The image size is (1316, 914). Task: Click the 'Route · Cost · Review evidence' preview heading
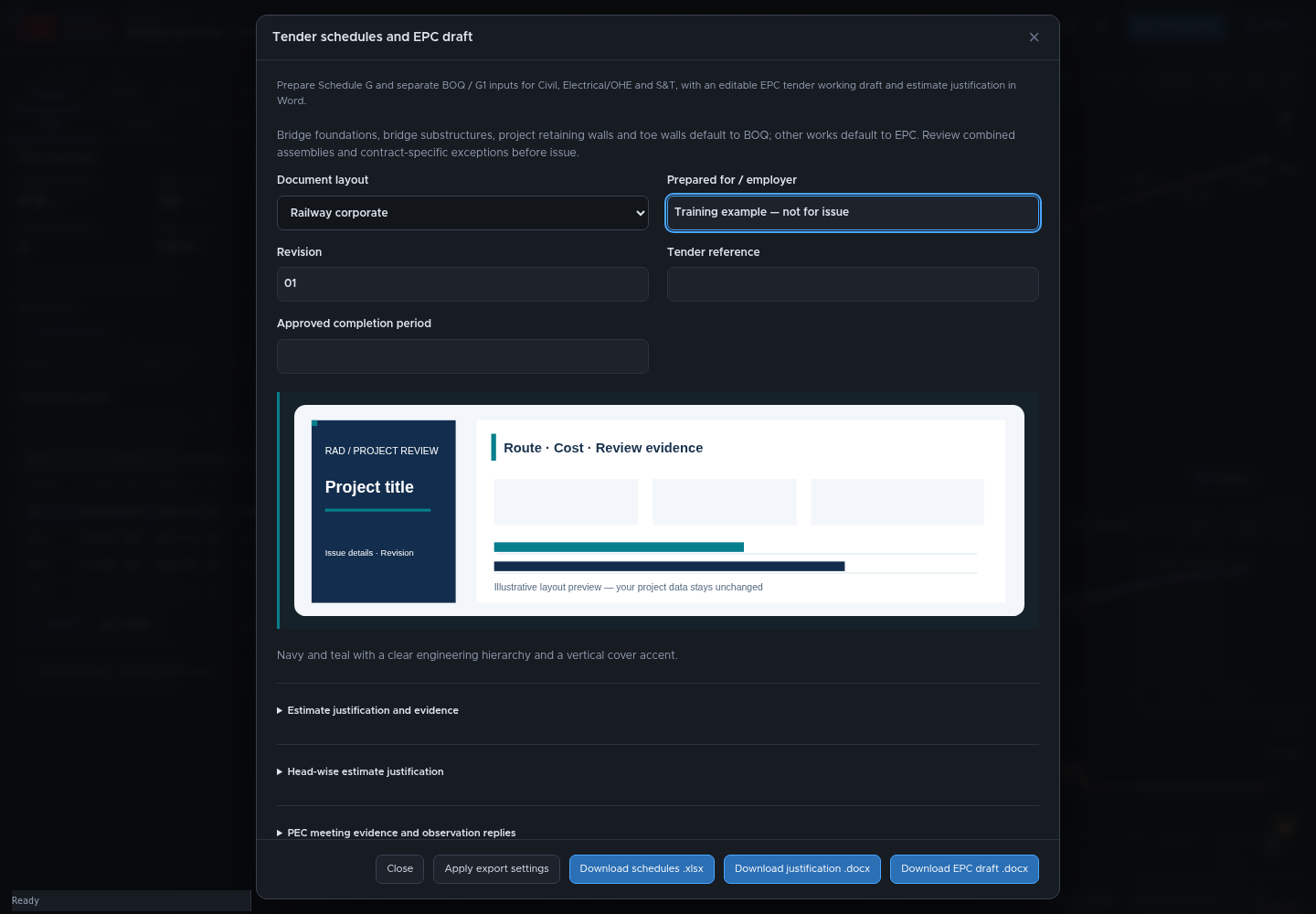(x=603, y=448)
